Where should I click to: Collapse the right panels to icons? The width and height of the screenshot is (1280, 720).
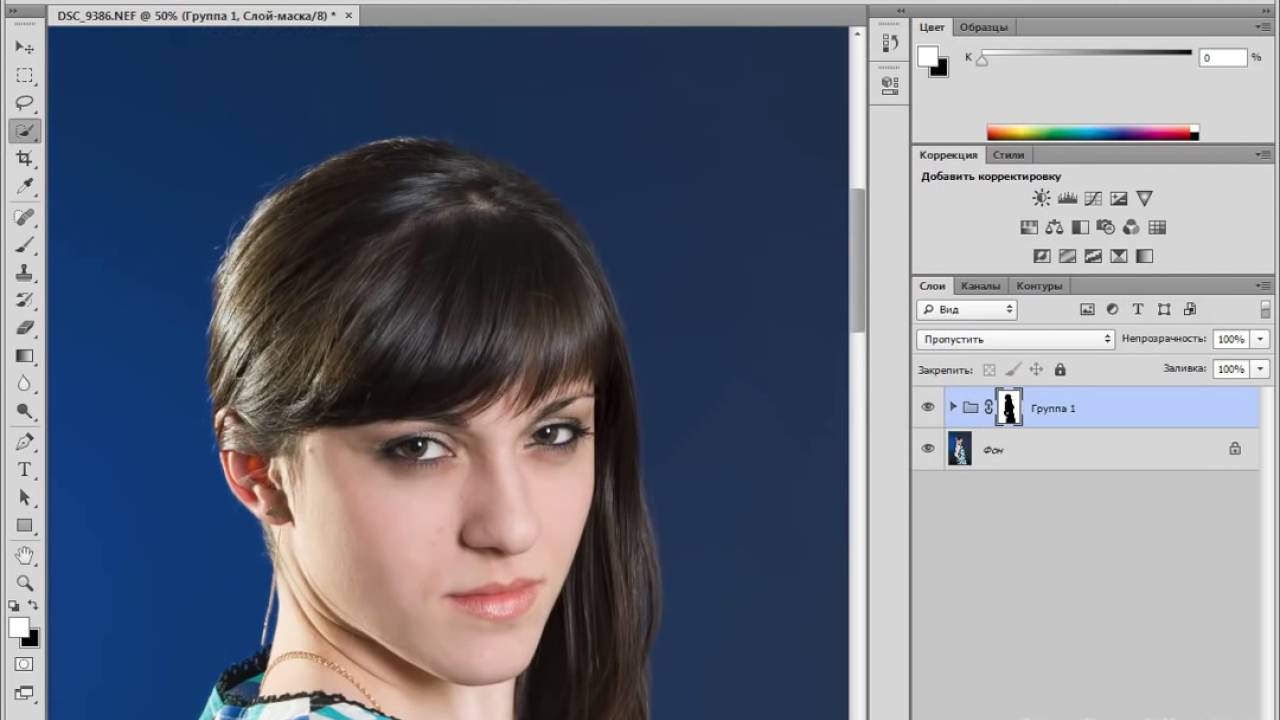tap(1267, 9)
